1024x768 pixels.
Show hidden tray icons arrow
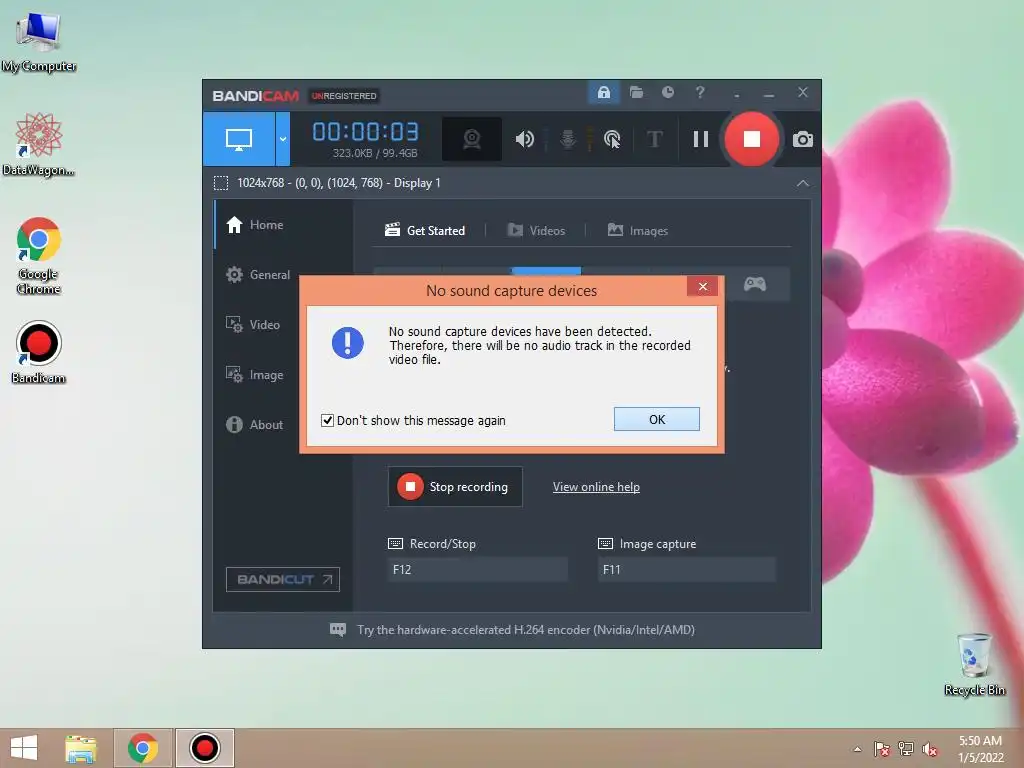tap(857, 749)
